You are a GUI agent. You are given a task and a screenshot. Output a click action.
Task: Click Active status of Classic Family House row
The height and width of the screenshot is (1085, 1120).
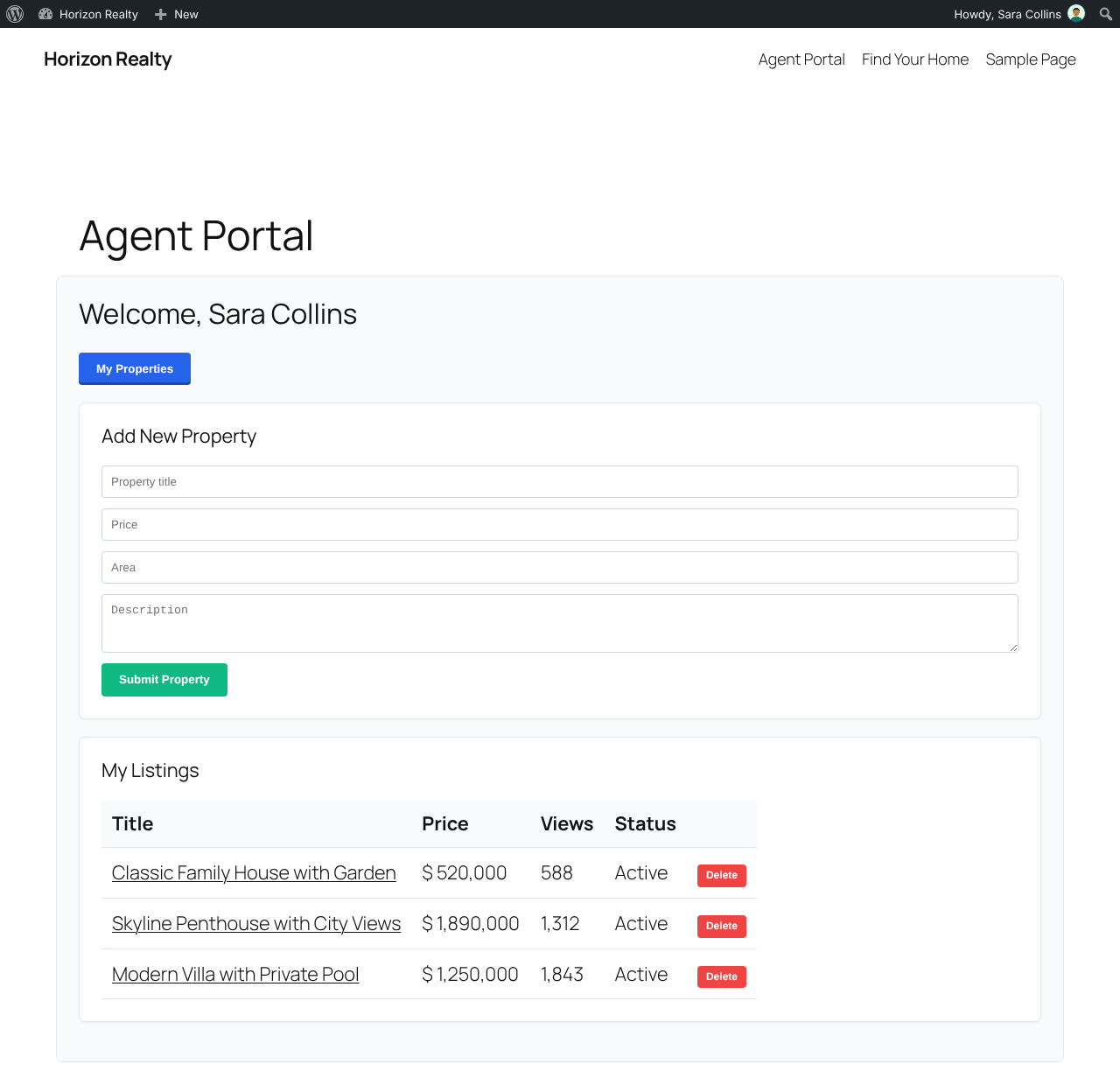coord(641,873)
